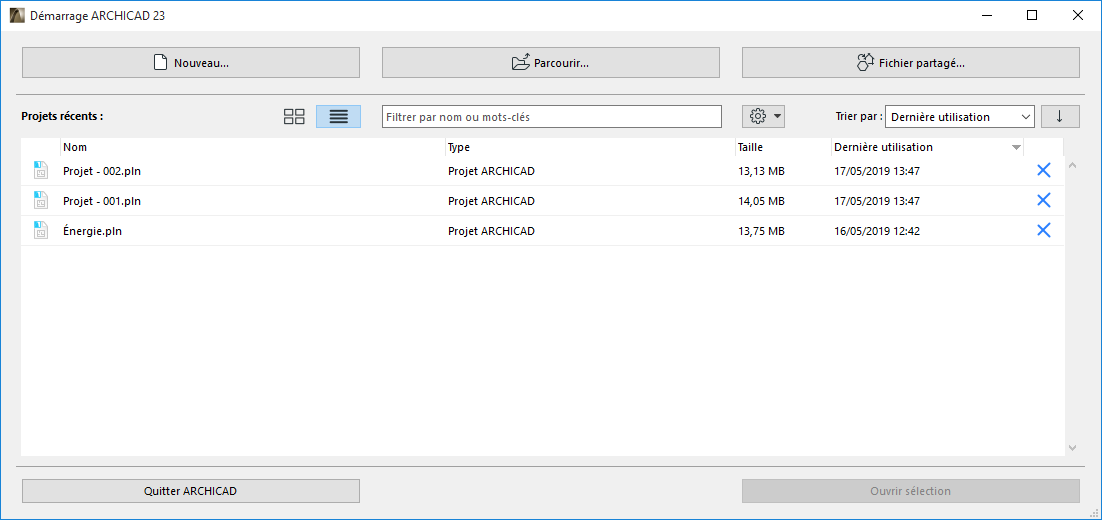Sort by Dernière utilisation column header

(x=927, y=148)
